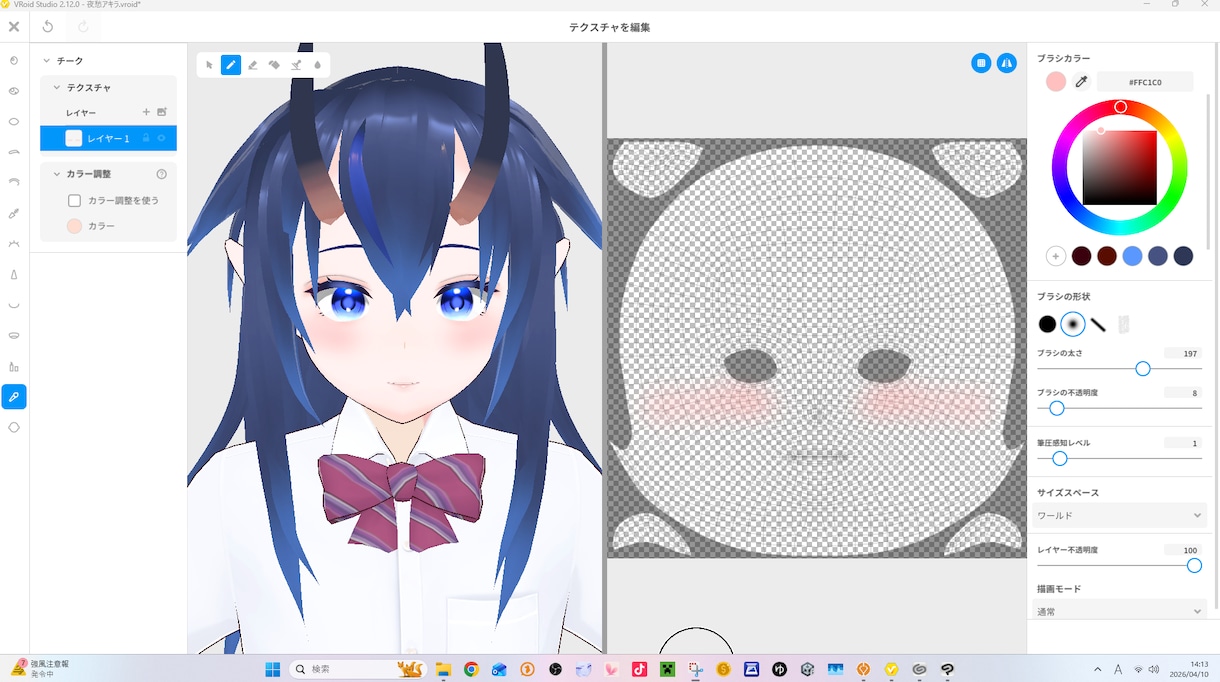
Task: Select the diagonal line brush shape
Action: (x=1098, y=324)
